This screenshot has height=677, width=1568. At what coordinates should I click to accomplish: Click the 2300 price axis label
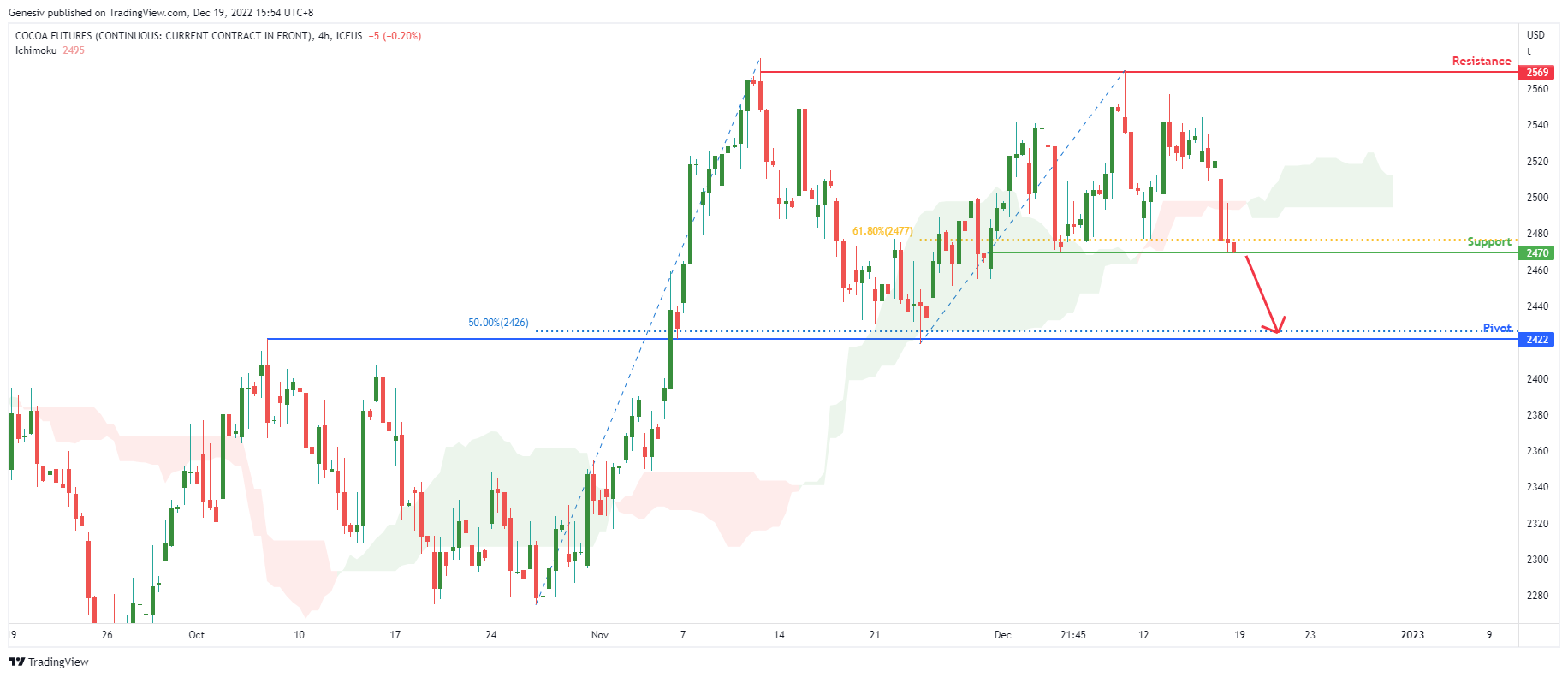tap(1537, 560)
